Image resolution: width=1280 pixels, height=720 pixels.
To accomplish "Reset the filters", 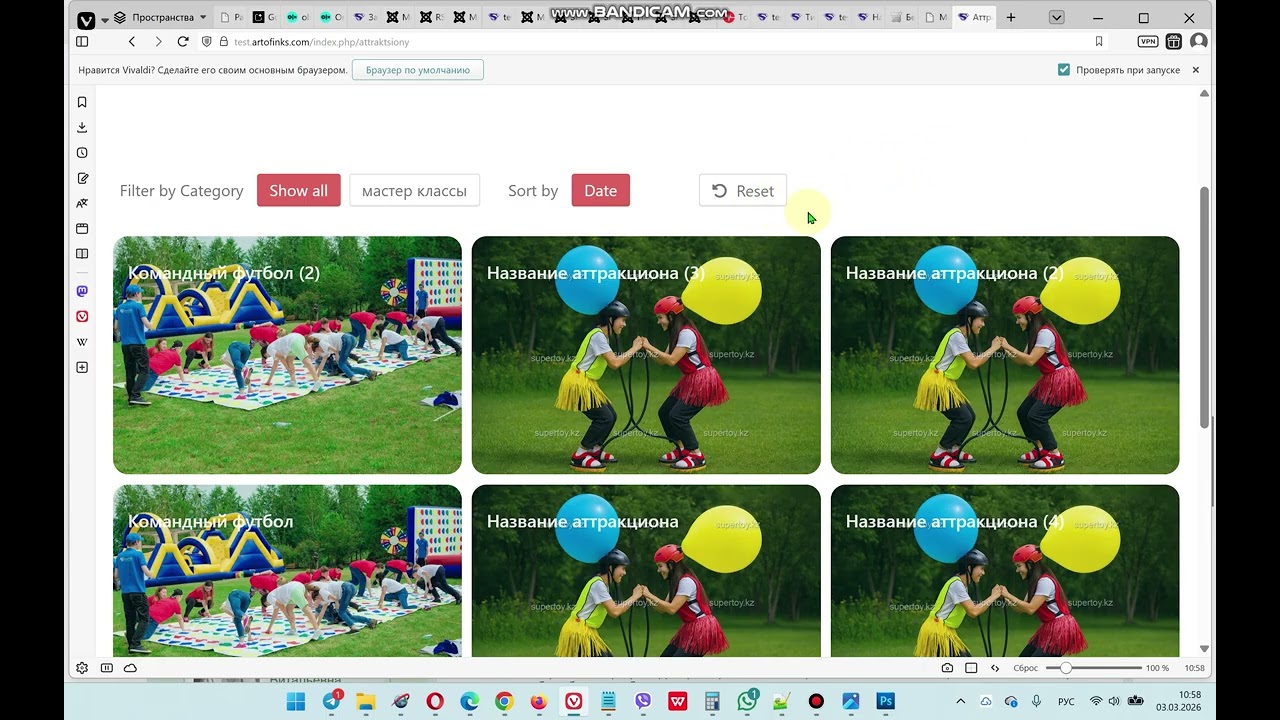I will pyautogui.click(x=743, y=190).
